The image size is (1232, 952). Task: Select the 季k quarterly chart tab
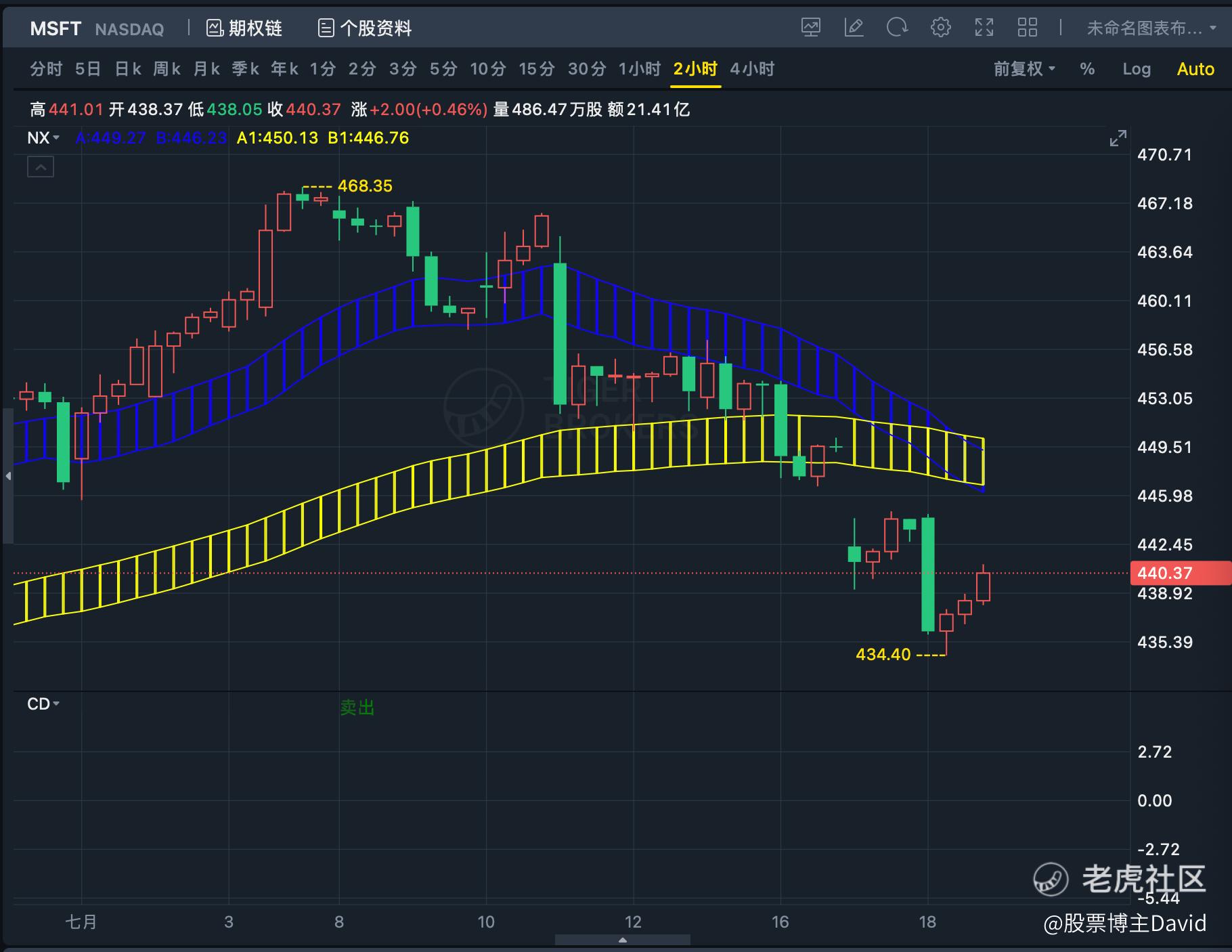(246, 68)
